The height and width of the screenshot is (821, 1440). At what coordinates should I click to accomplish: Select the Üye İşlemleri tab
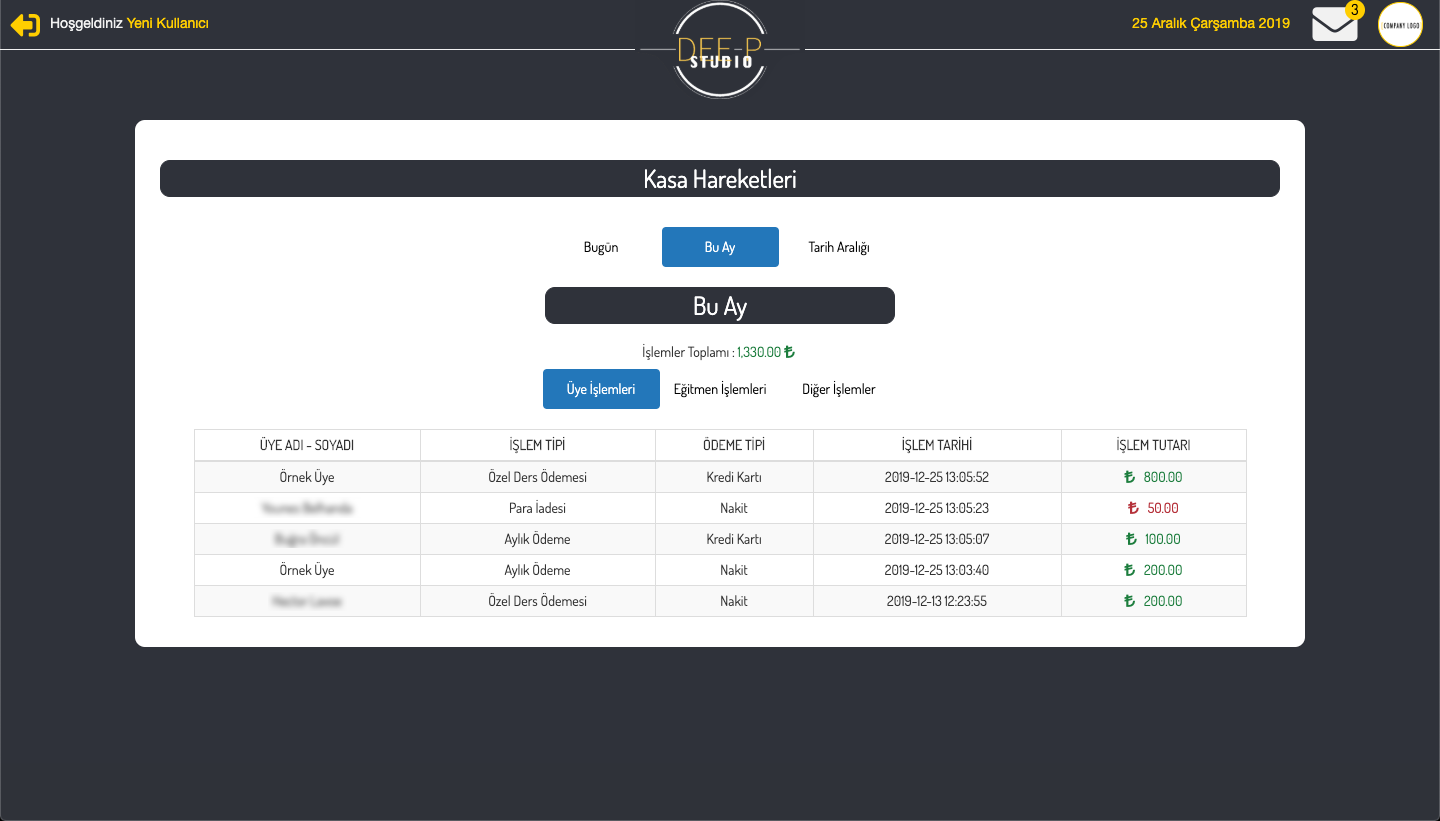click(x=601, y=389)
